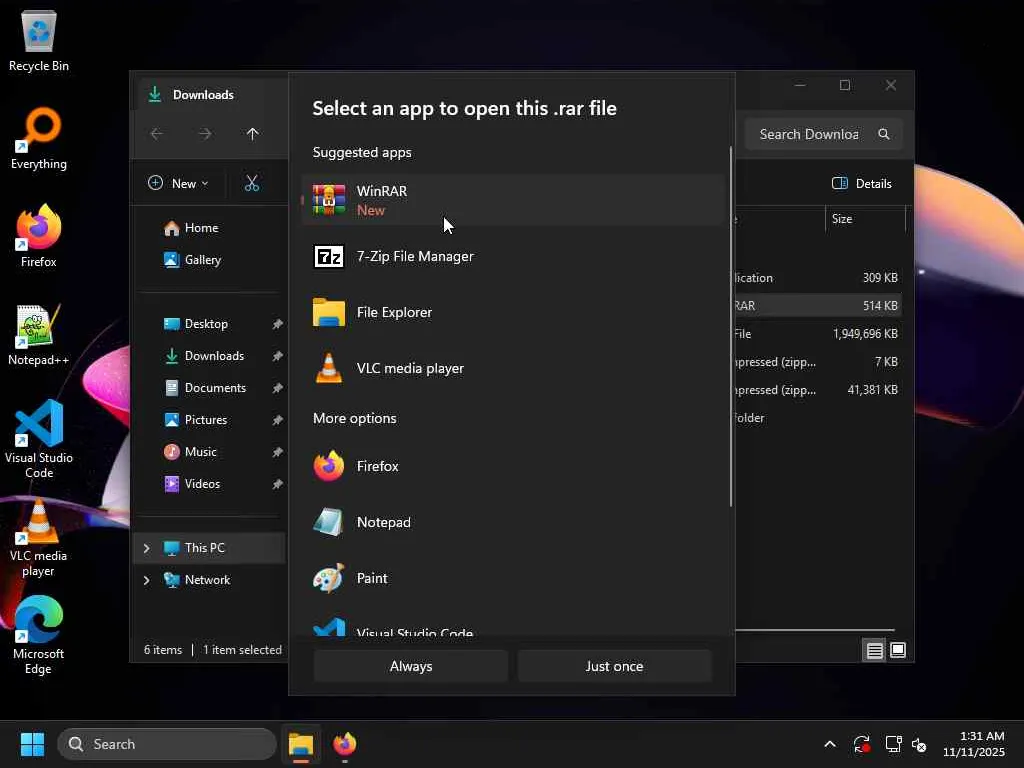1024x768 pixels.
Task: Unpin Music using its pin icon
Action: click(x=278, y=452)
